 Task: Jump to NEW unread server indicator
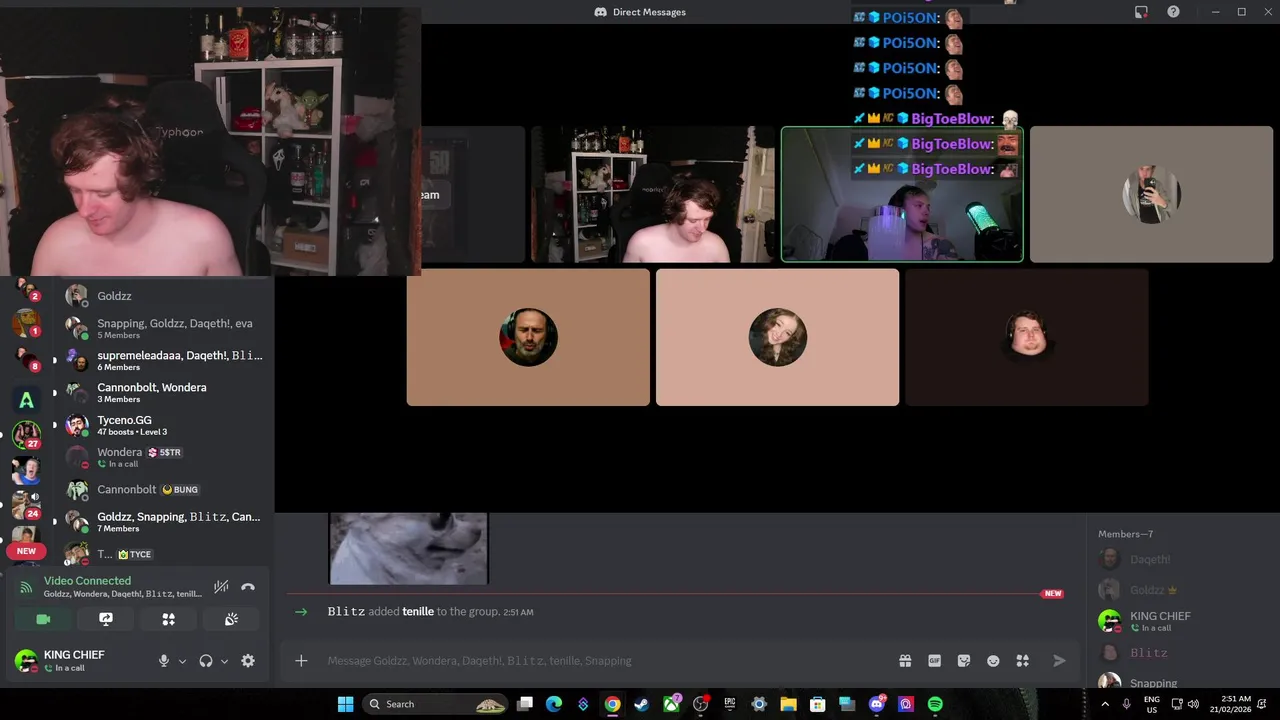pyautogui.click(x=26, y=551)
